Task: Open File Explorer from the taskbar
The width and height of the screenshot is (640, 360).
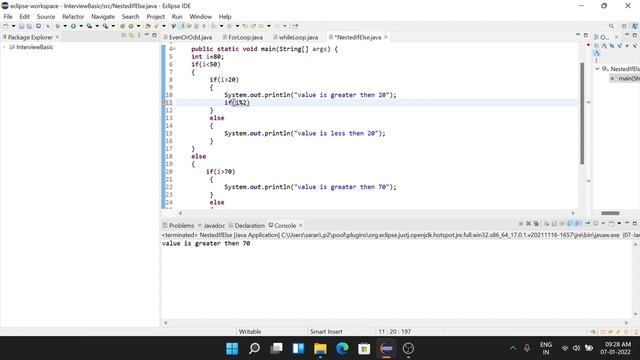Action: tap(320, 349)
